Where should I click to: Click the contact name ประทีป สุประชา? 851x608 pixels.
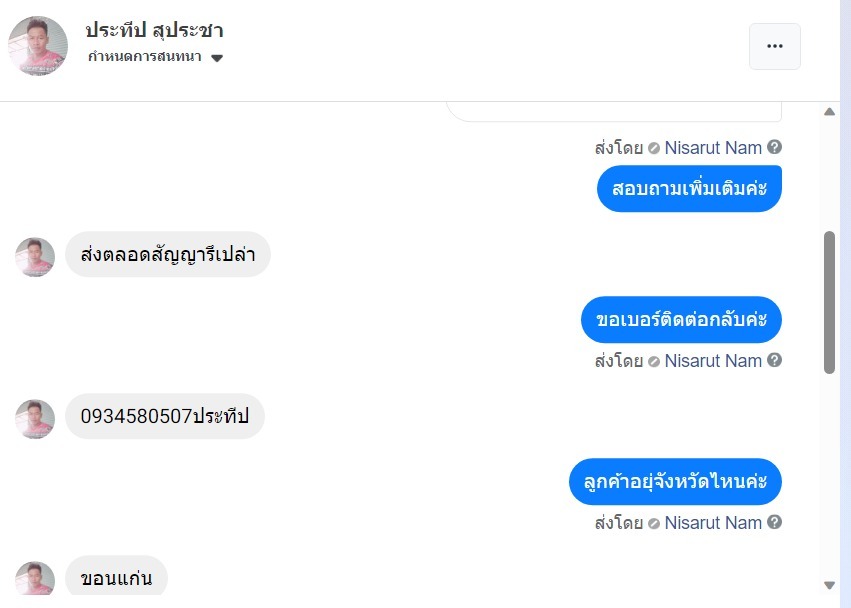(x=154, y=30)
